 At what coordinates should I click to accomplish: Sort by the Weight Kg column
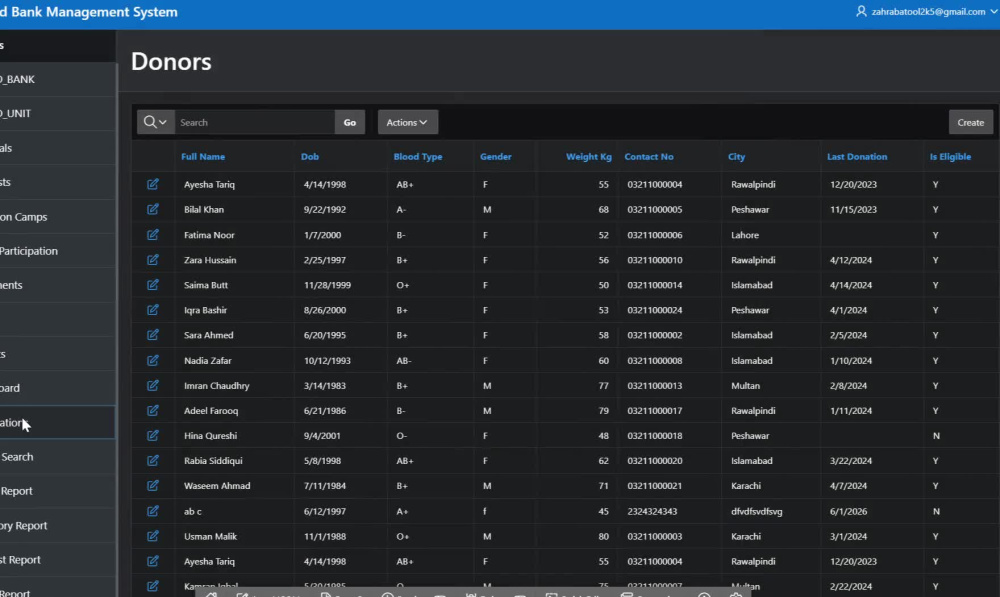589,156
